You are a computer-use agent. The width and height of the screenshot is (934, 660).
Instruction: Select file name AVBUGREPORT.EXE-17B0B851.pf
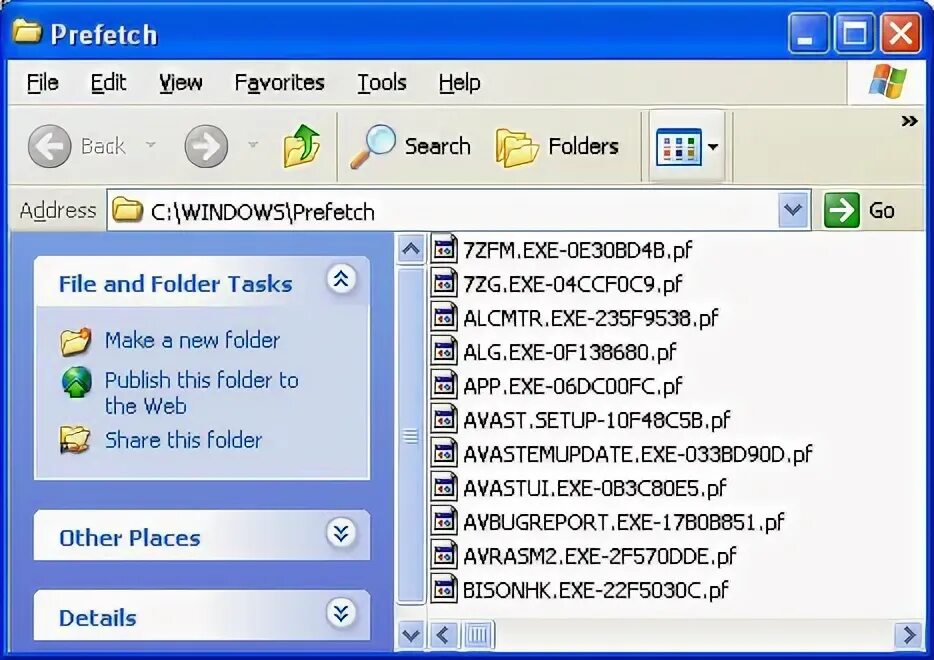tap(624, 522)
